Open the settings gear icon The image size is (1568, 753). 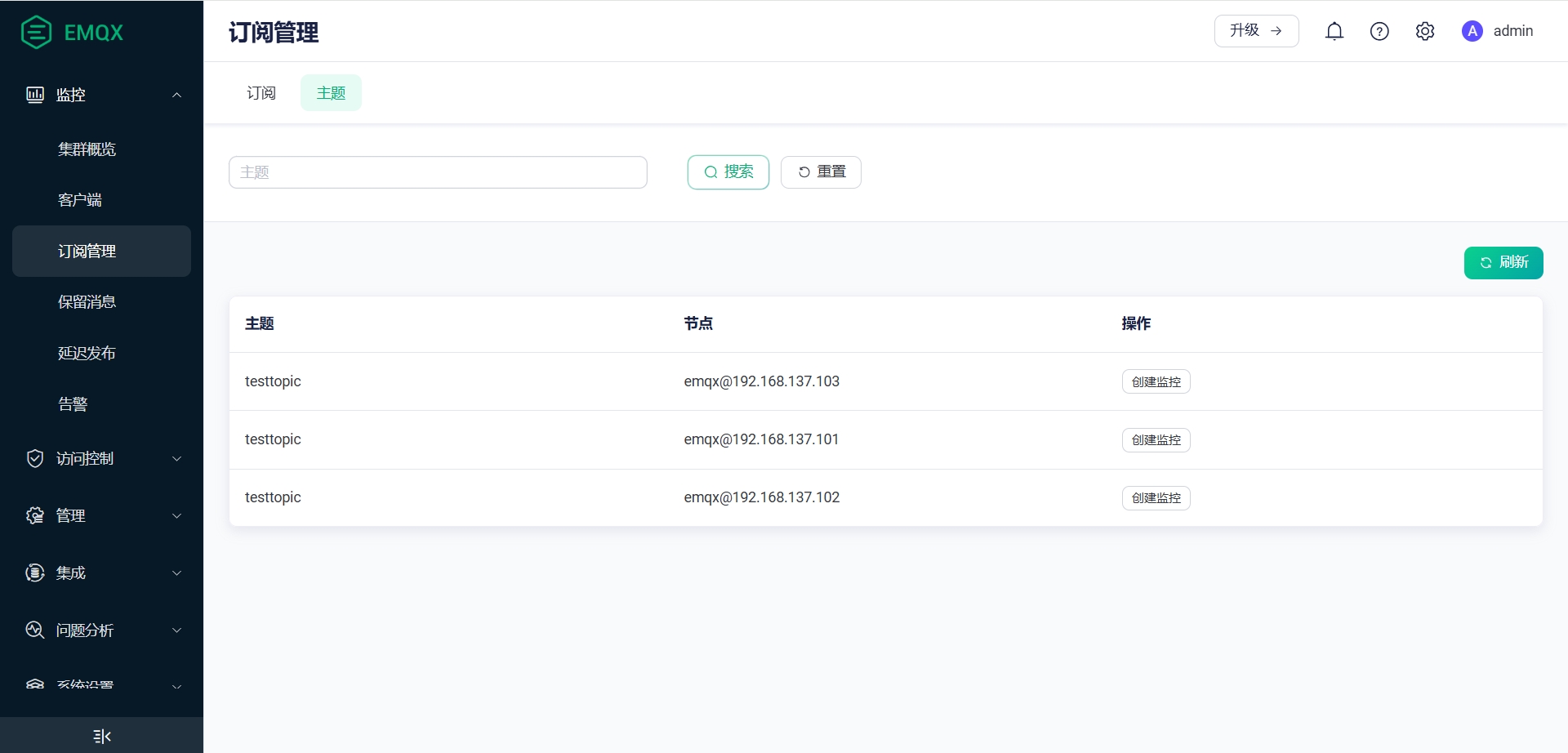coord(1424,31)
